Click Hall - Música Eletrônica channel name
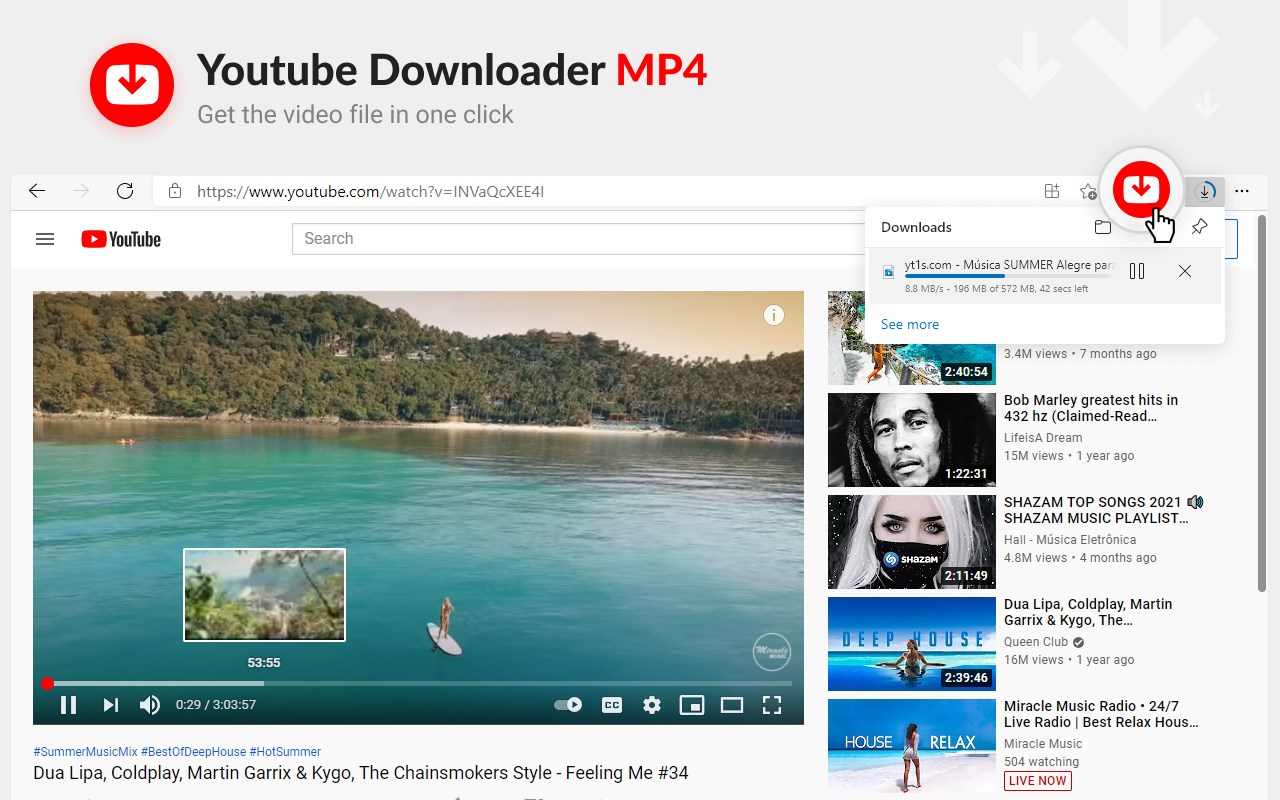The image size is (1280, 800). pos(1070,540)
